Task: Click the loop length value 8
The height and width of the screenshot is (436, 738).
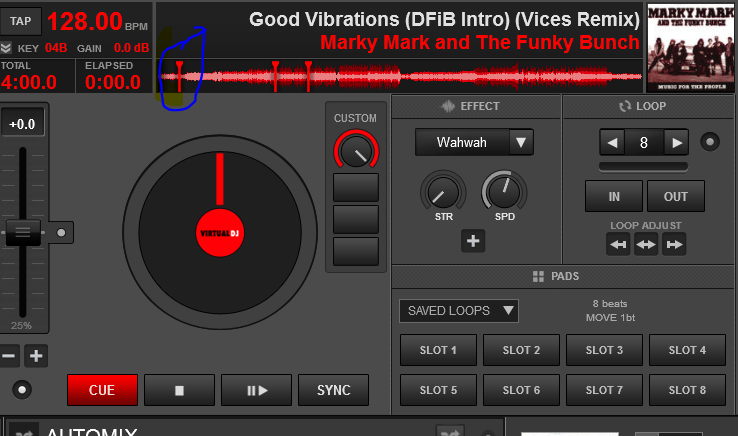Action: tap(644, 142)
